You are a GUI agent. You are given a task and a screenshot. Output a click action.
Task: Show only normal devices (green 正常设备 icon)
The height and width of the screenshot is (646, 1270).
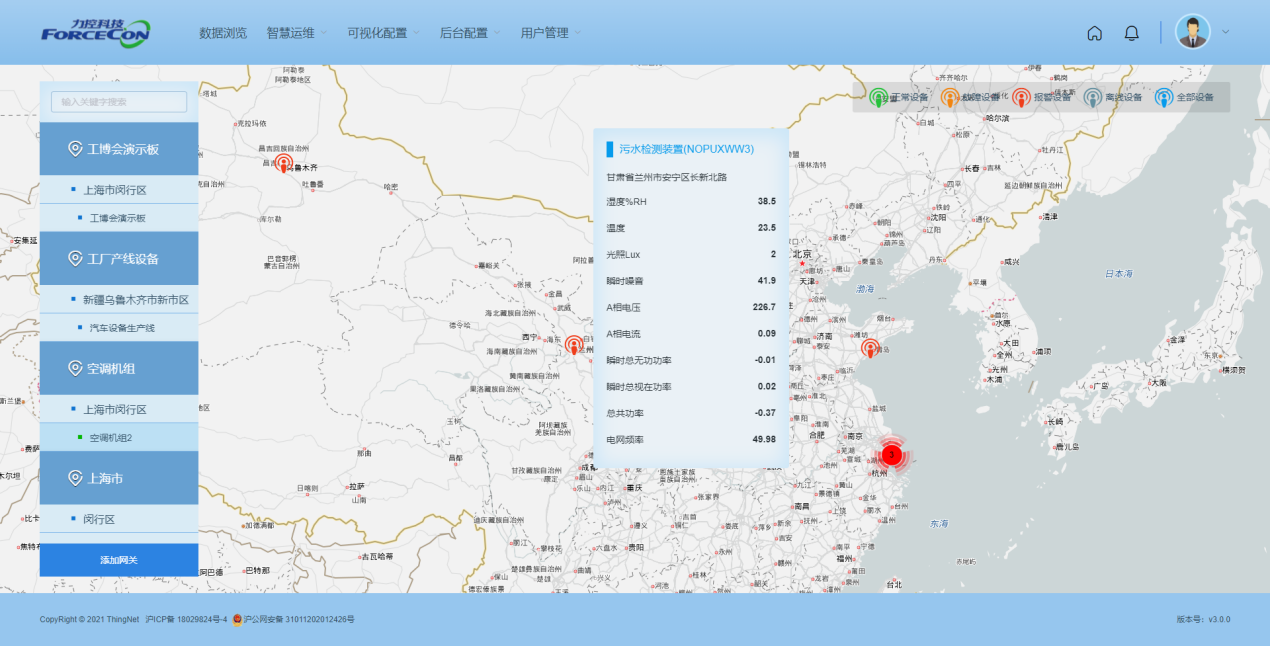[879, 97]
